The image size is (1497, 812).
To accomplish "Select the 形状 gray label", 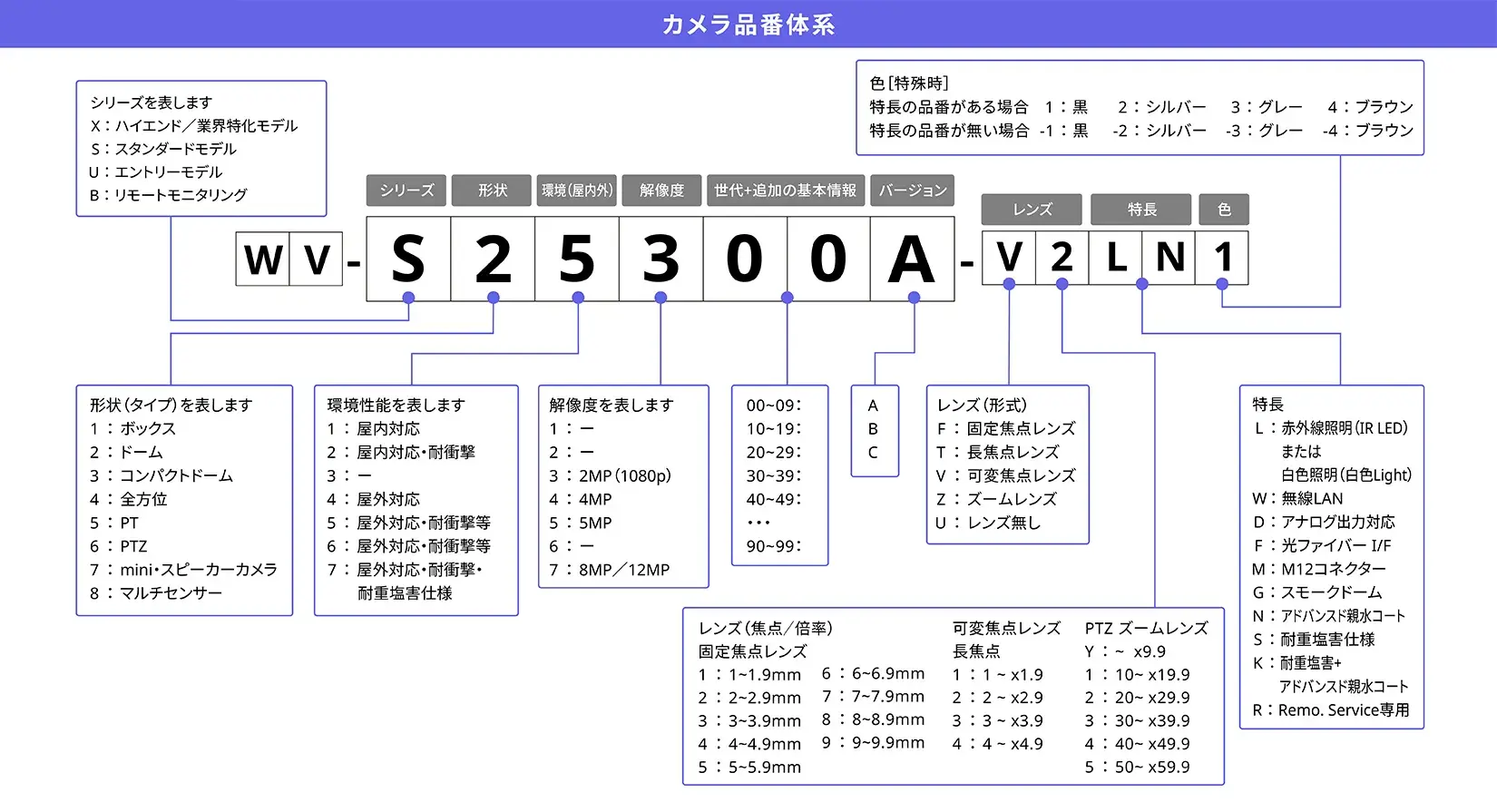I will 493,191.
